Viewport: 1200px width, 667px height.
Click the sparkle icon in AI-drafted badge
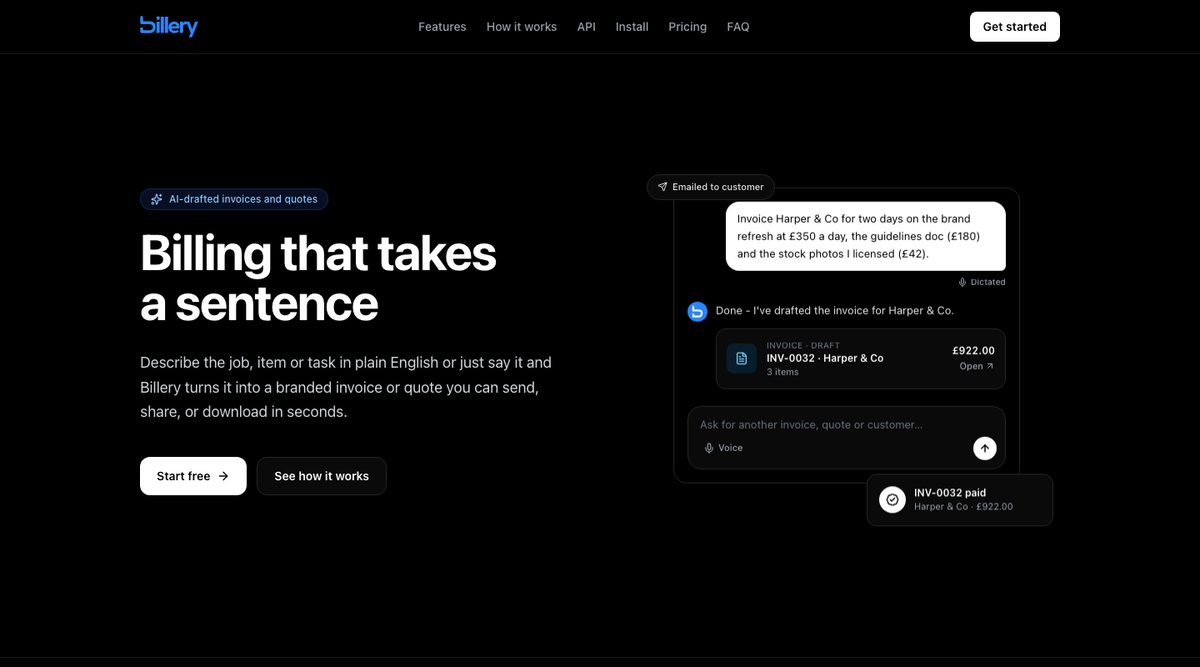coord(157,199)
